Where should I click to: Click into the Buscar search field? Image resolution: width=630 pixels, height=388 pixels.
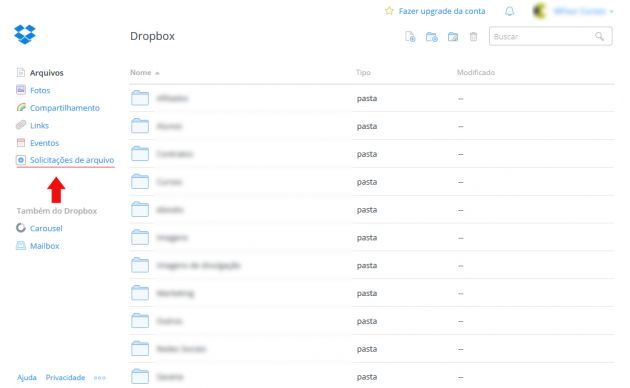(550, 37)
